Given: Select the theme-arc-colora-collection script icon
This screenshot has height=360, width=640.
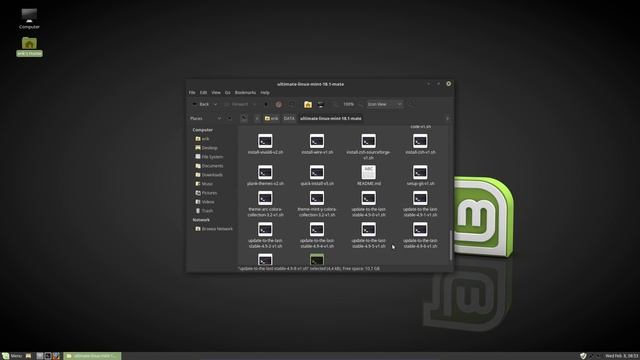Looking at the screenshot, I should (x=265, y=198).
